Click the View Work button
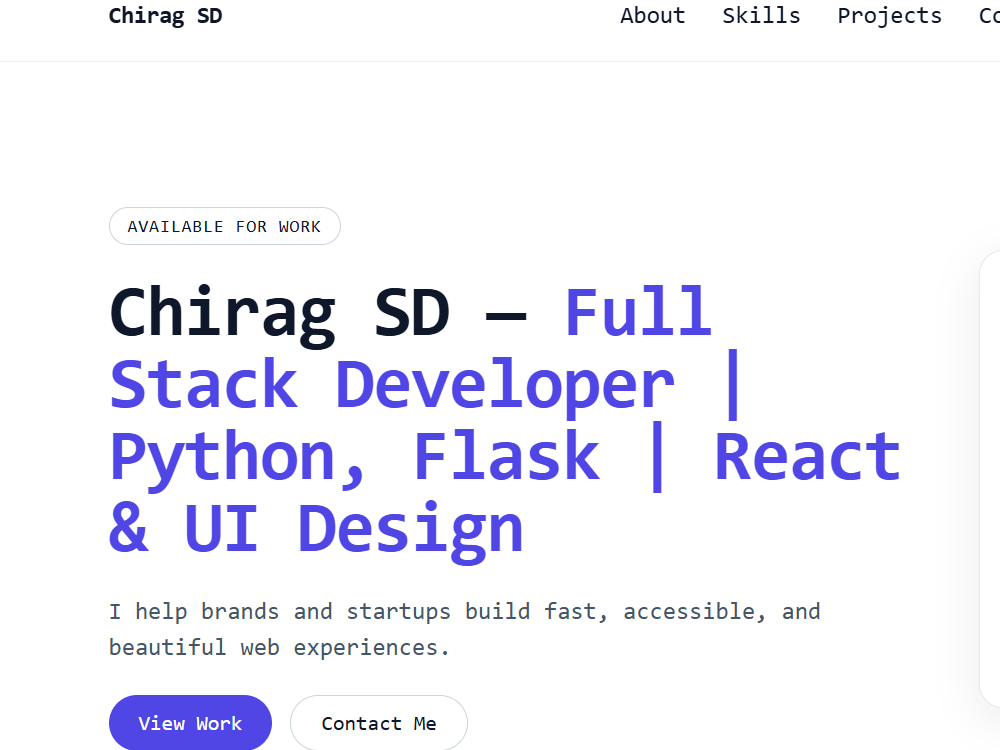This screenshot has width=1000, height=750. pos(190,723)
